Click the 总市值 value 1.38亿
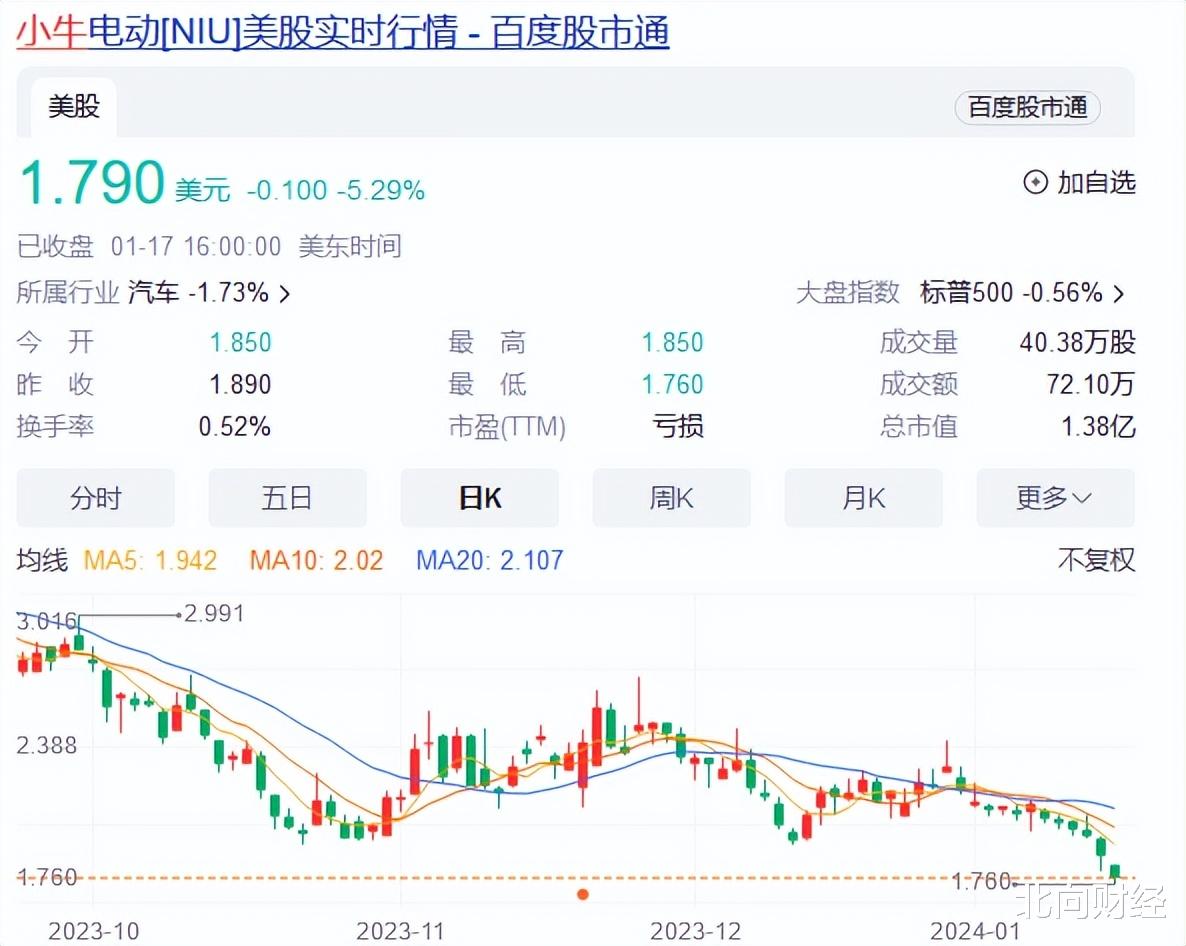The image size is (1186, 946). coord(1098,426)
